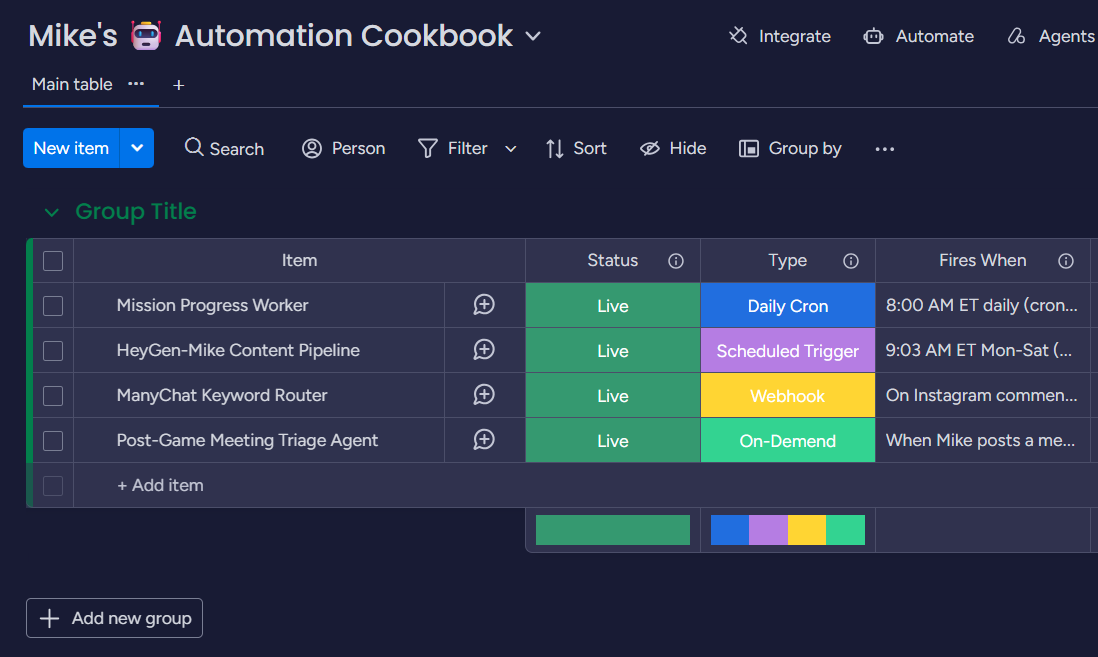This screenshot has width=1098, height=657.
Task: Click the Add item row
Action: [160, 485]
